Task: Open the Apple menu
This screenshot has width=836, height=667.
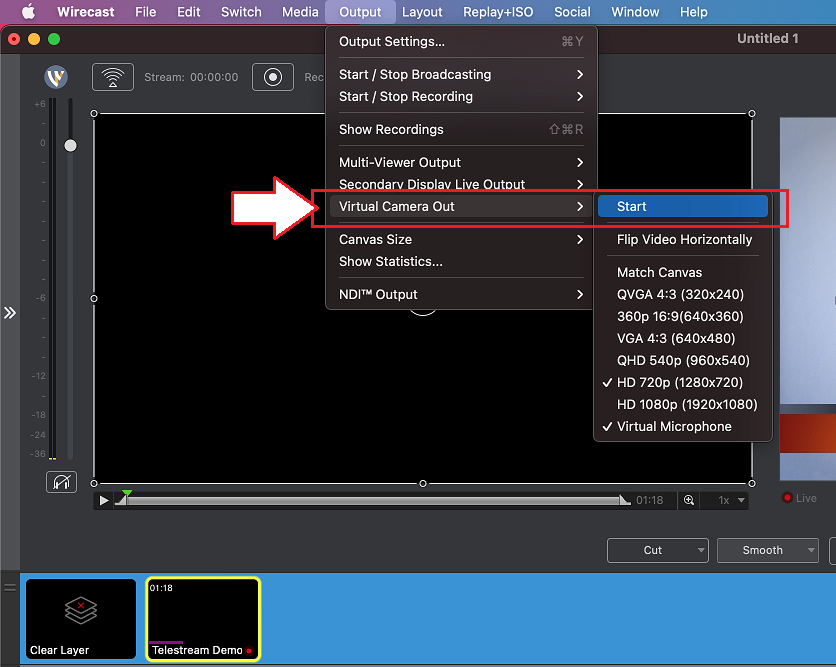Action: pyautogui.click(x=27, y=12)
